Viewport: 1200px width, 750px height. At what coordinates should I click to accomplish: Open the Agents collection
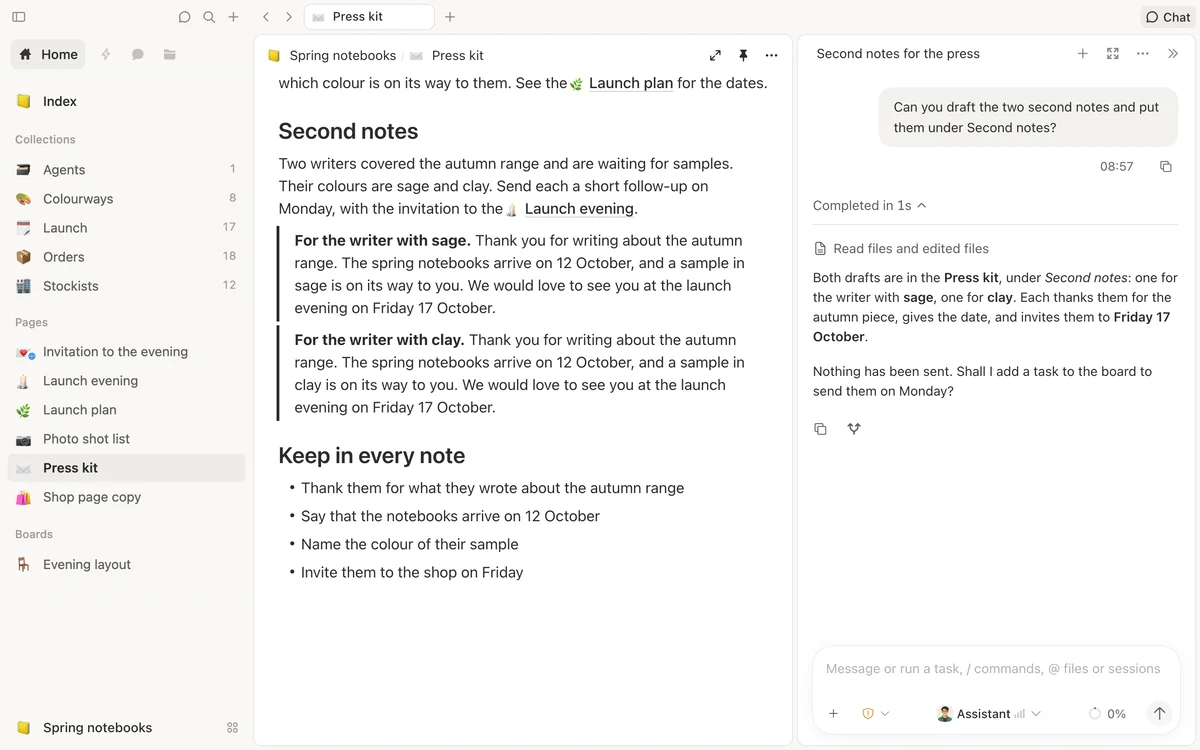click(x=127, y=170)
